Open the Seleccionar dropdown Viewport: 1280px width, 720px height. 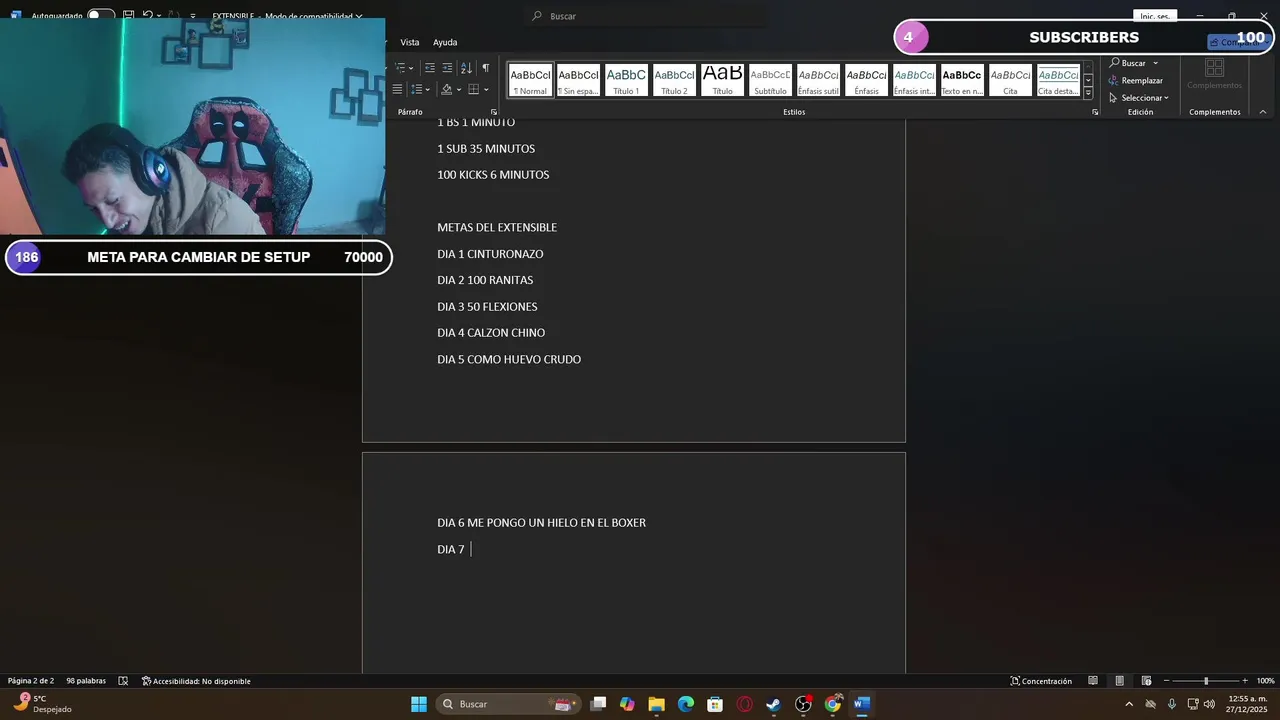1138,98
